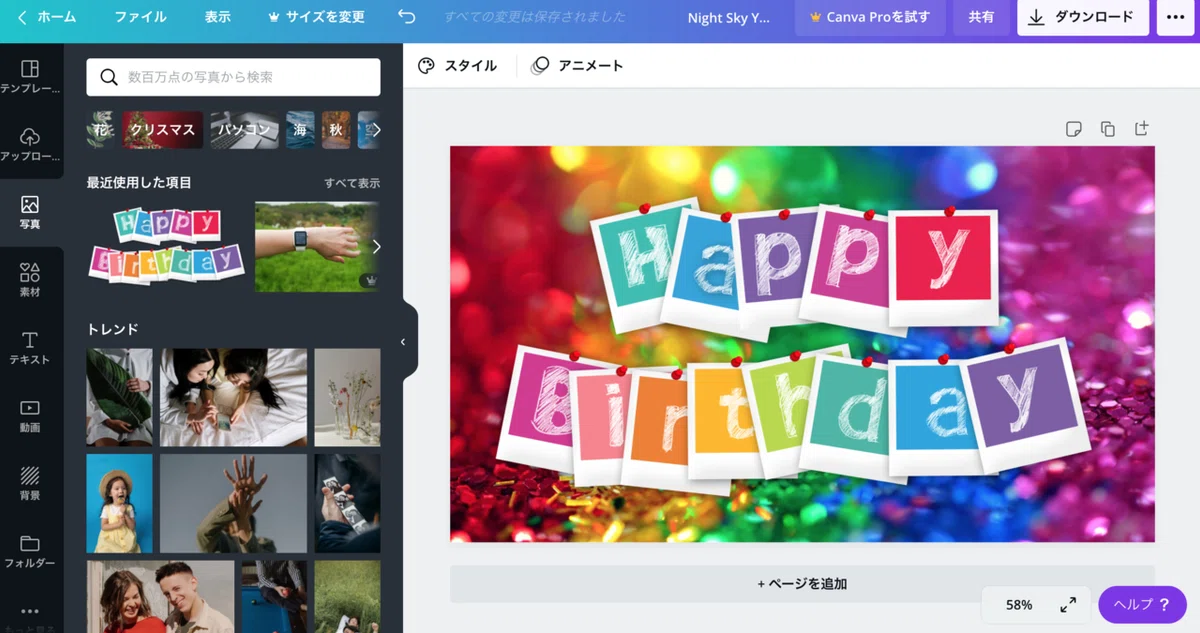Select the 素材 elements sidebar icon

(x=30, y=280)
